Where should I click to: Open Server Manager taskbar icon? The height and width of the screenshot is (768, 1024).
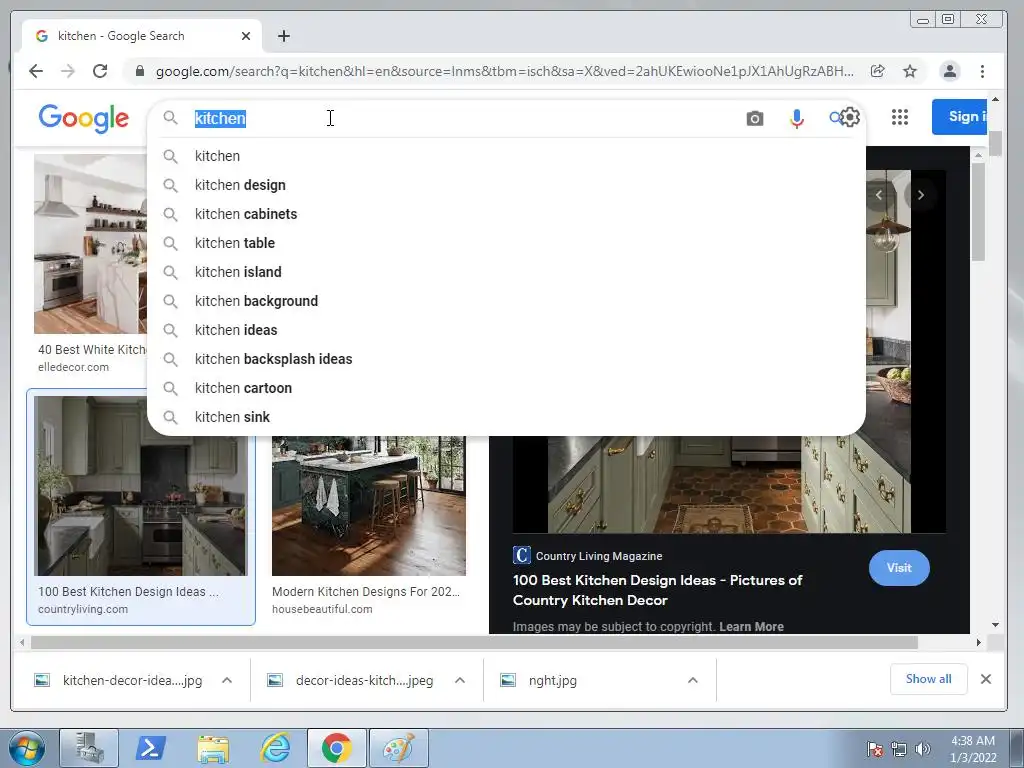(x=89, y=748)
